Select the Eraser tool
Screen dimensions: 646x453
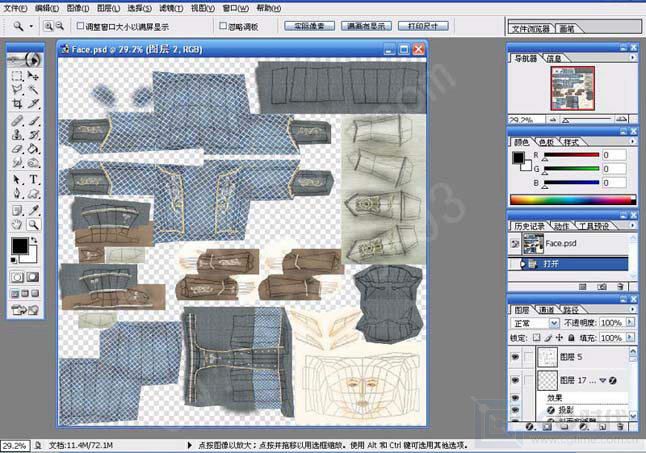(x=17, y=149)
